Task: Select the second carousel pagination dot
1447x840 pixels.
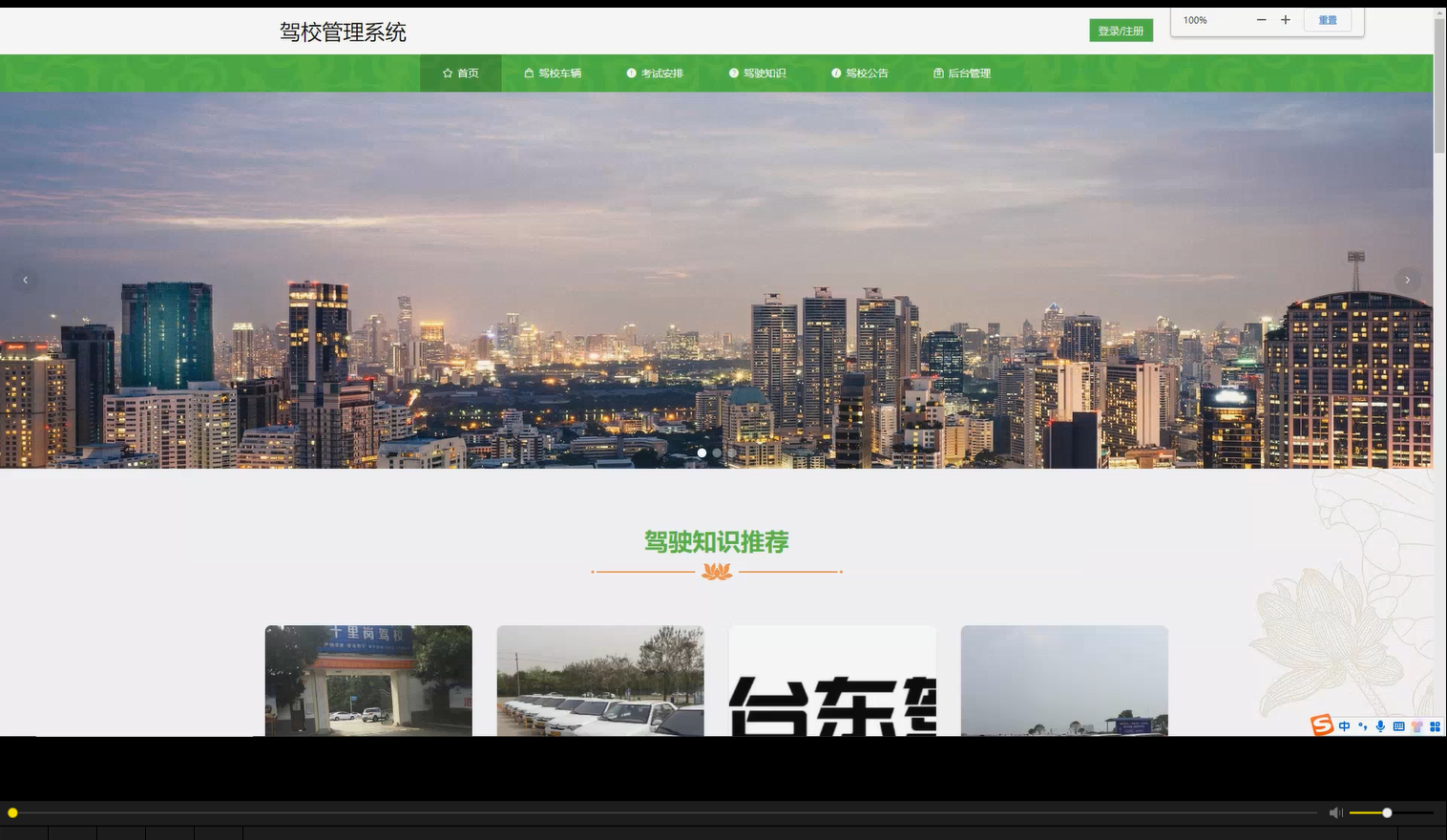Action: coord(717,452)
